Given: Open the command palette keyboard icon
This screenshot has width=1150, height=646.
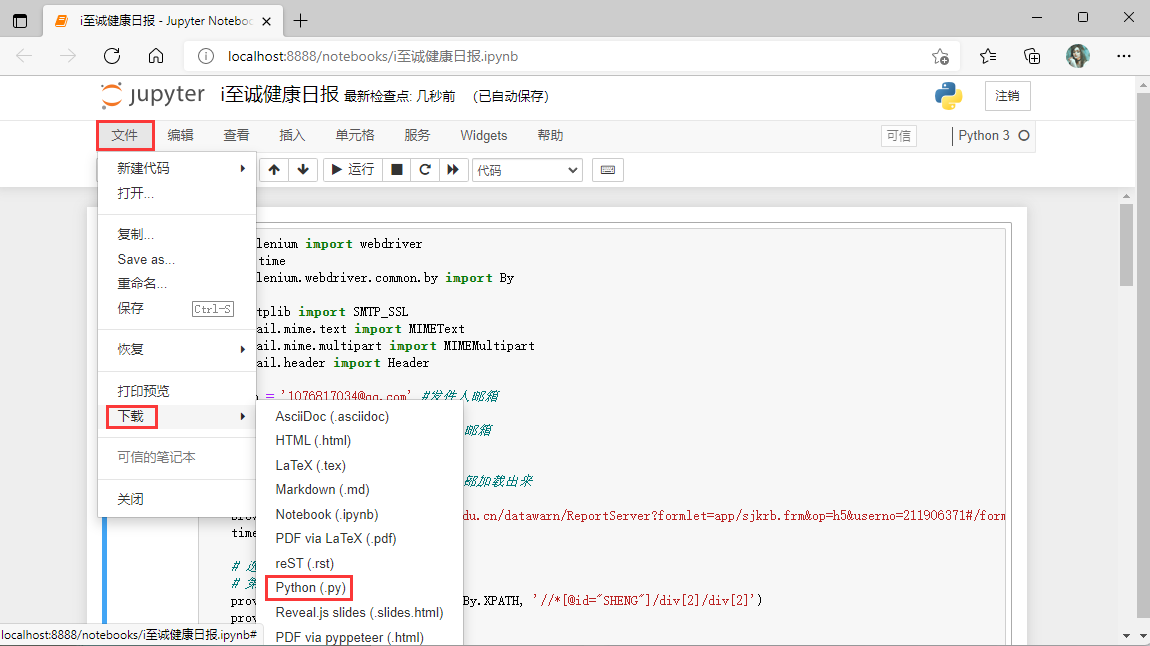Looking at the screenshot, I should click(x=608, y=170).
